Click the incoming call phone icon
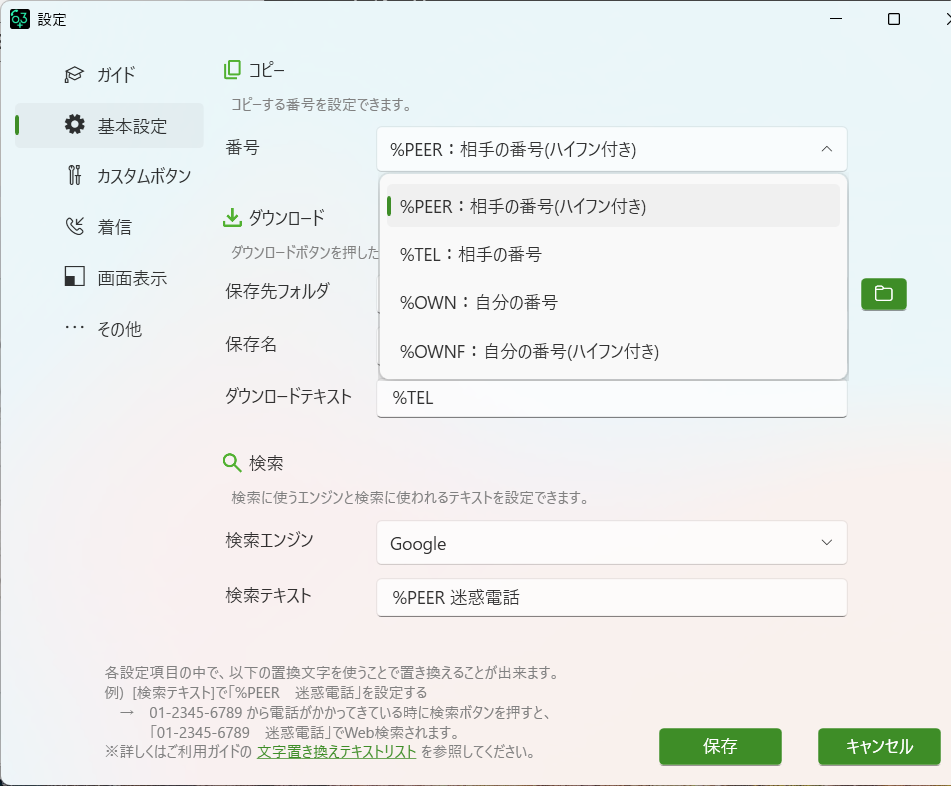The height and width of the screenshot is (786, 951). pyautogui.click(x=74, y=227)
